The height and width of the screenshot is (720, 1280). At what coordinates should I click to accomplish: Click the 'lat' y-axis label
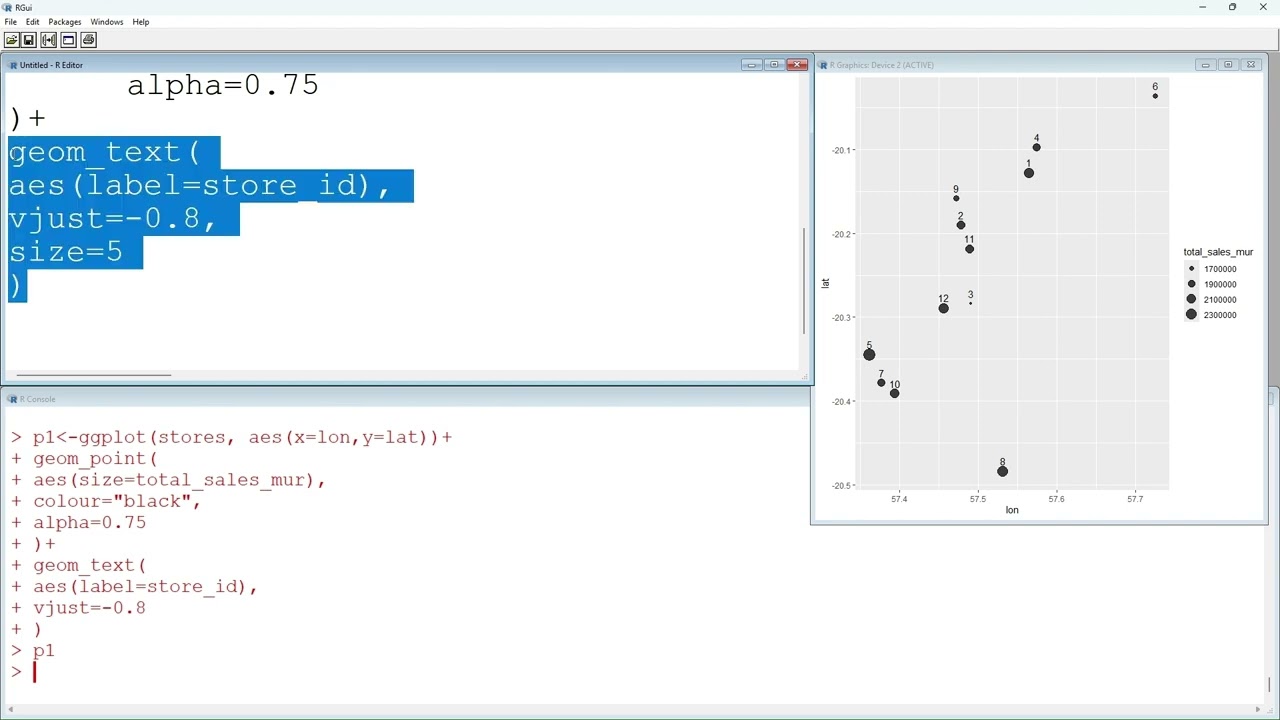pos(825,283)
